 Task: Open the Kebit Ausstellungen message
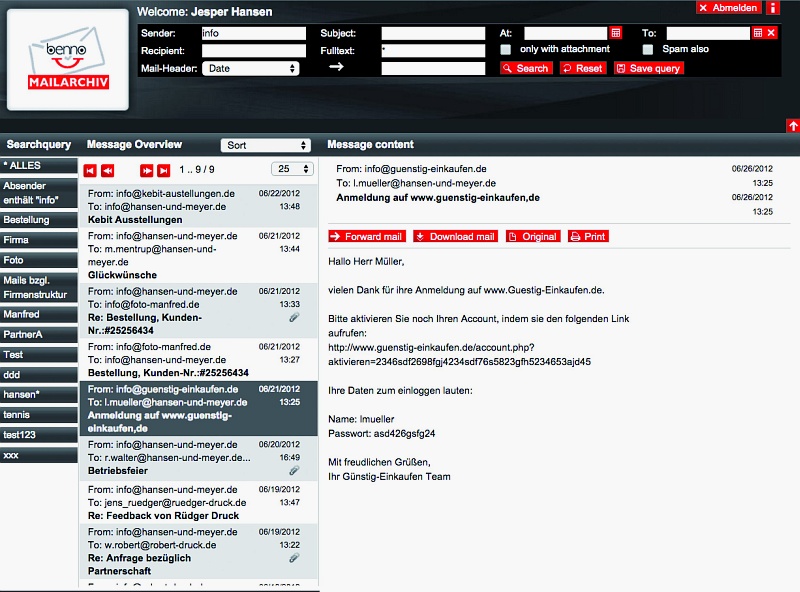[x=198, y=206]
